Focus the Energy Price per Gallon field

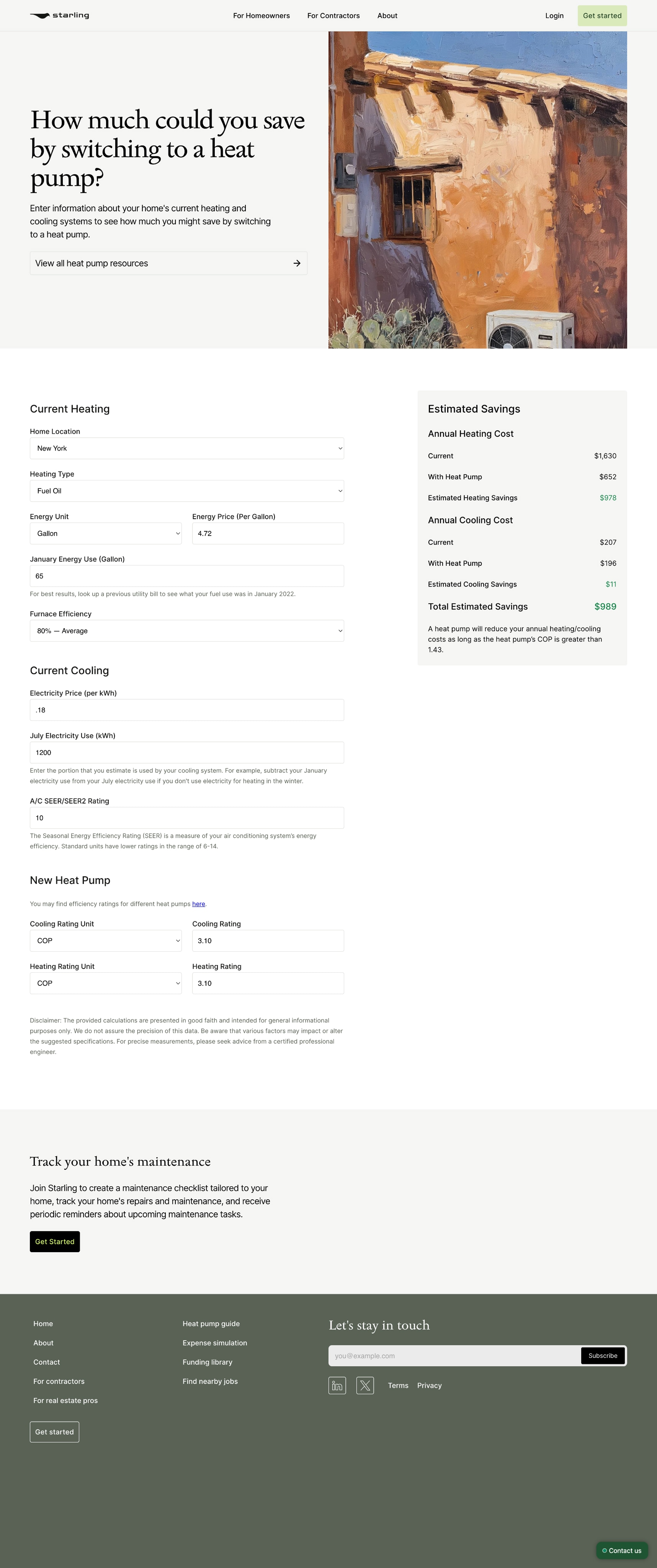point(268,533)
